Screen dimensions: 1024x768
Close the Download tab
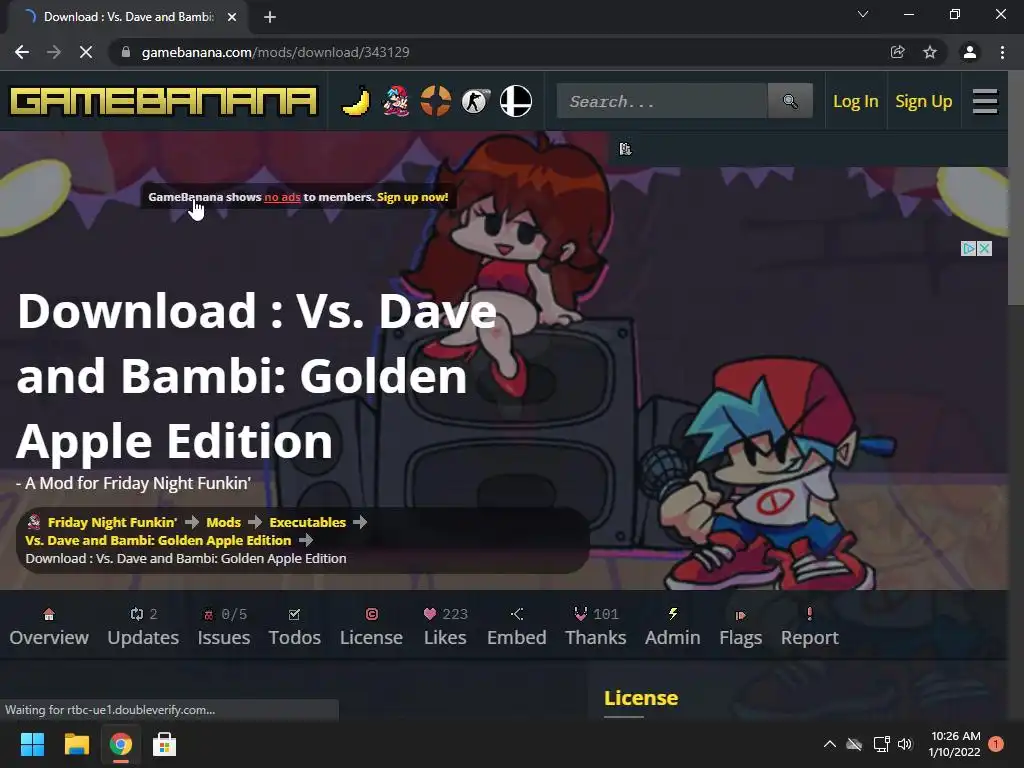pos(232,17)
